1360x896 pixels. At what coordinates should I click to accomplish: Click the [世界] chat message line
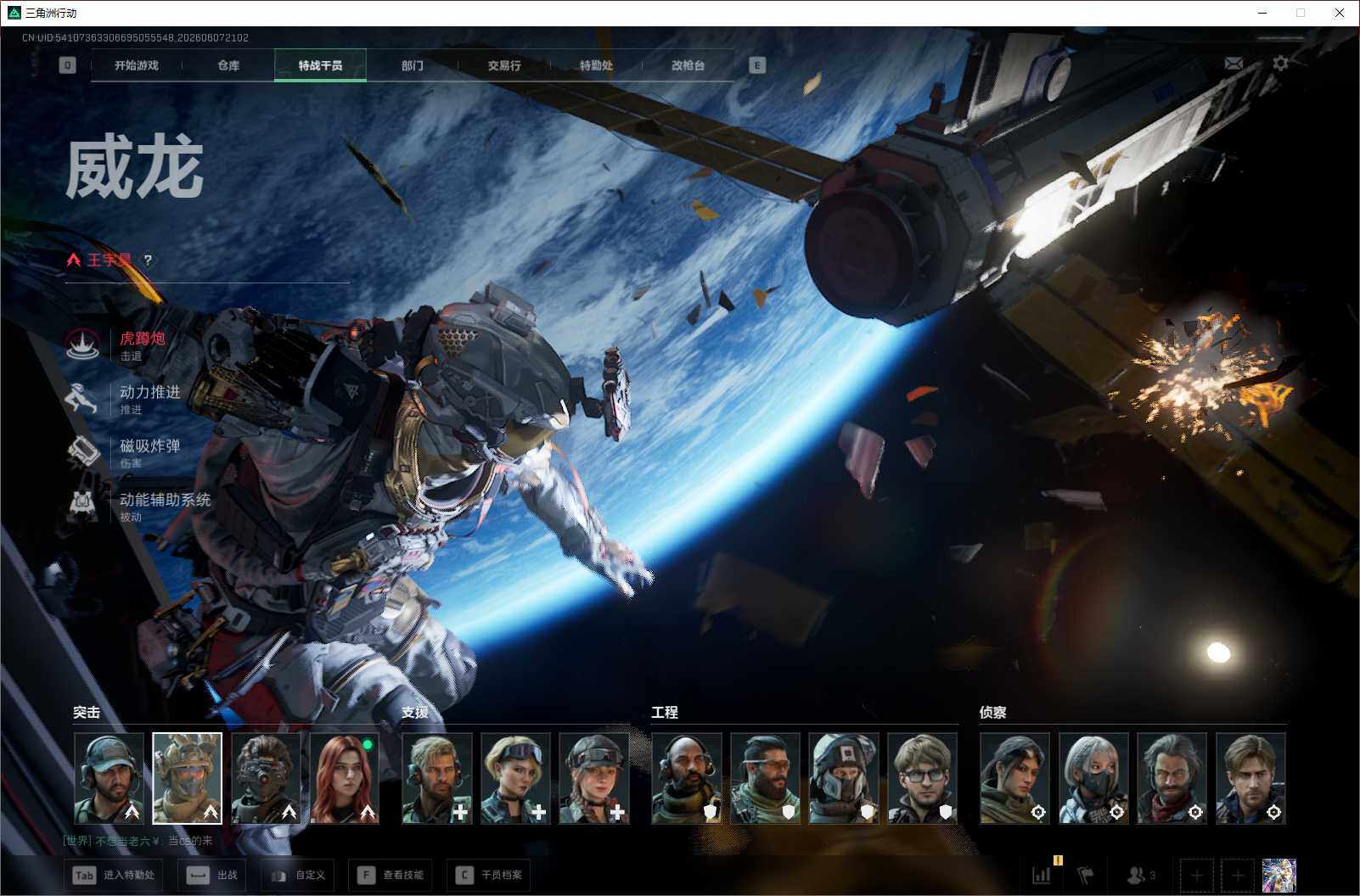tap(138, 841)
